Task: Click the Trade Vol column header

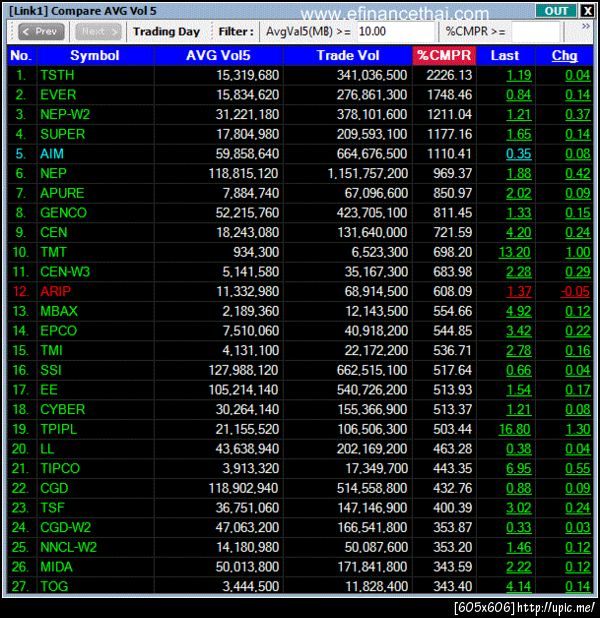Action: [348, 55]
